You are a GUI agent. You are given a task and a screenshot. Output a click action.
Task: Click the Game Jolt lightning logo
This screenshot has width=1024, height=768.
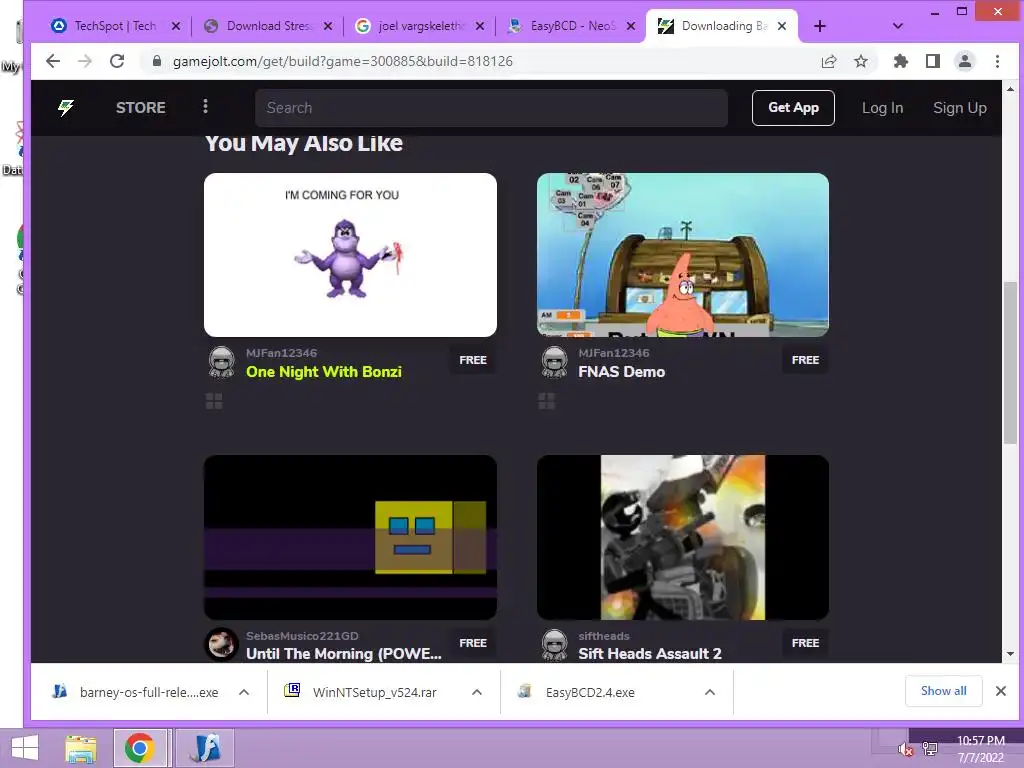tap(66, 108)
